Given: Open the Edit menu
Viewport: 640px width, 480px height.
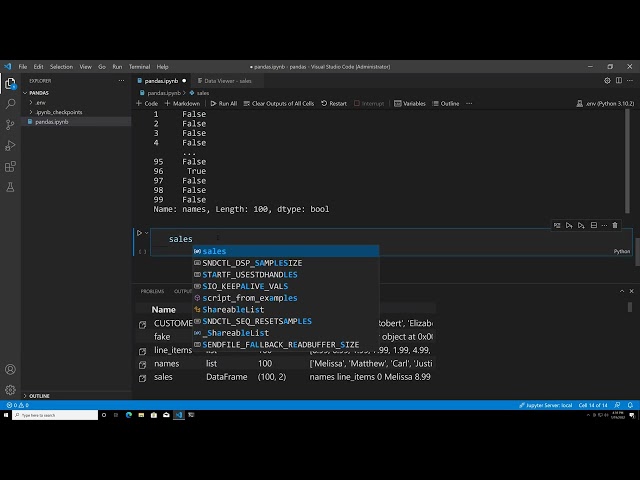Looking at the screenshot, I should pyautogui.click(x=38, y=67).
